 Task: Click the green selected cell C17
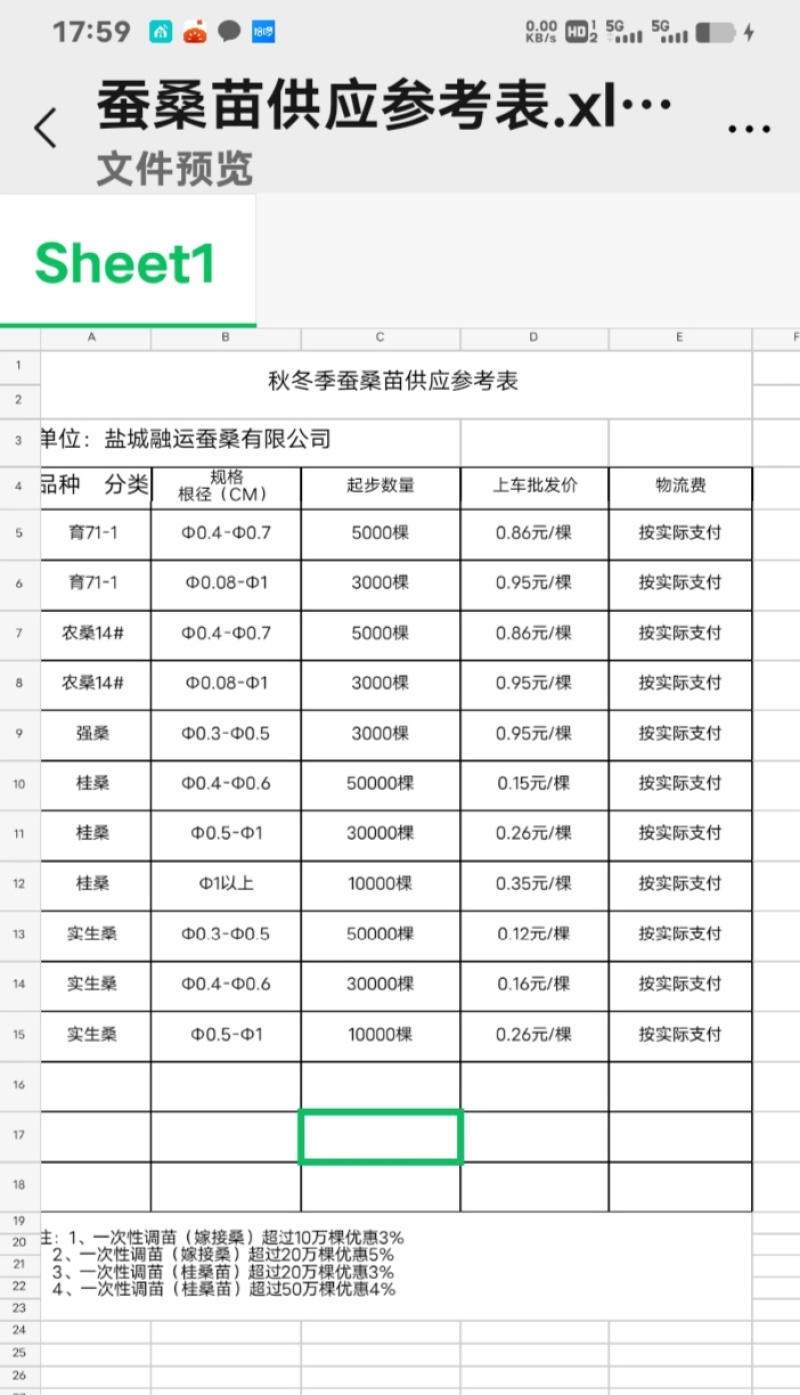(380, 1137)
